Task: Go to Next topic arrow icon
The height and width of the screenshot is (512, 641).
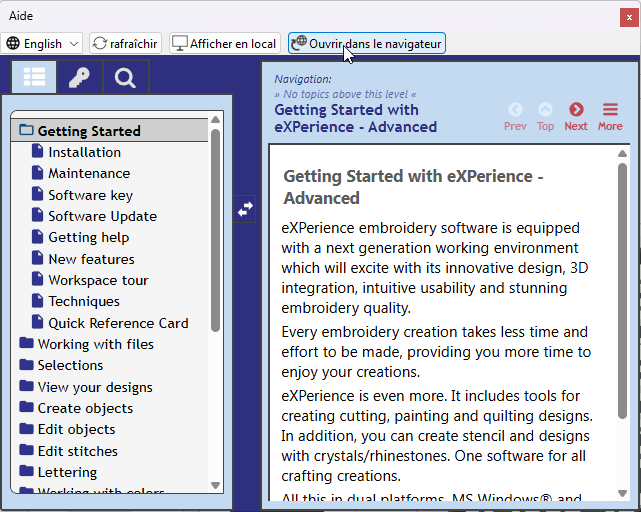Action: [576, 110]
